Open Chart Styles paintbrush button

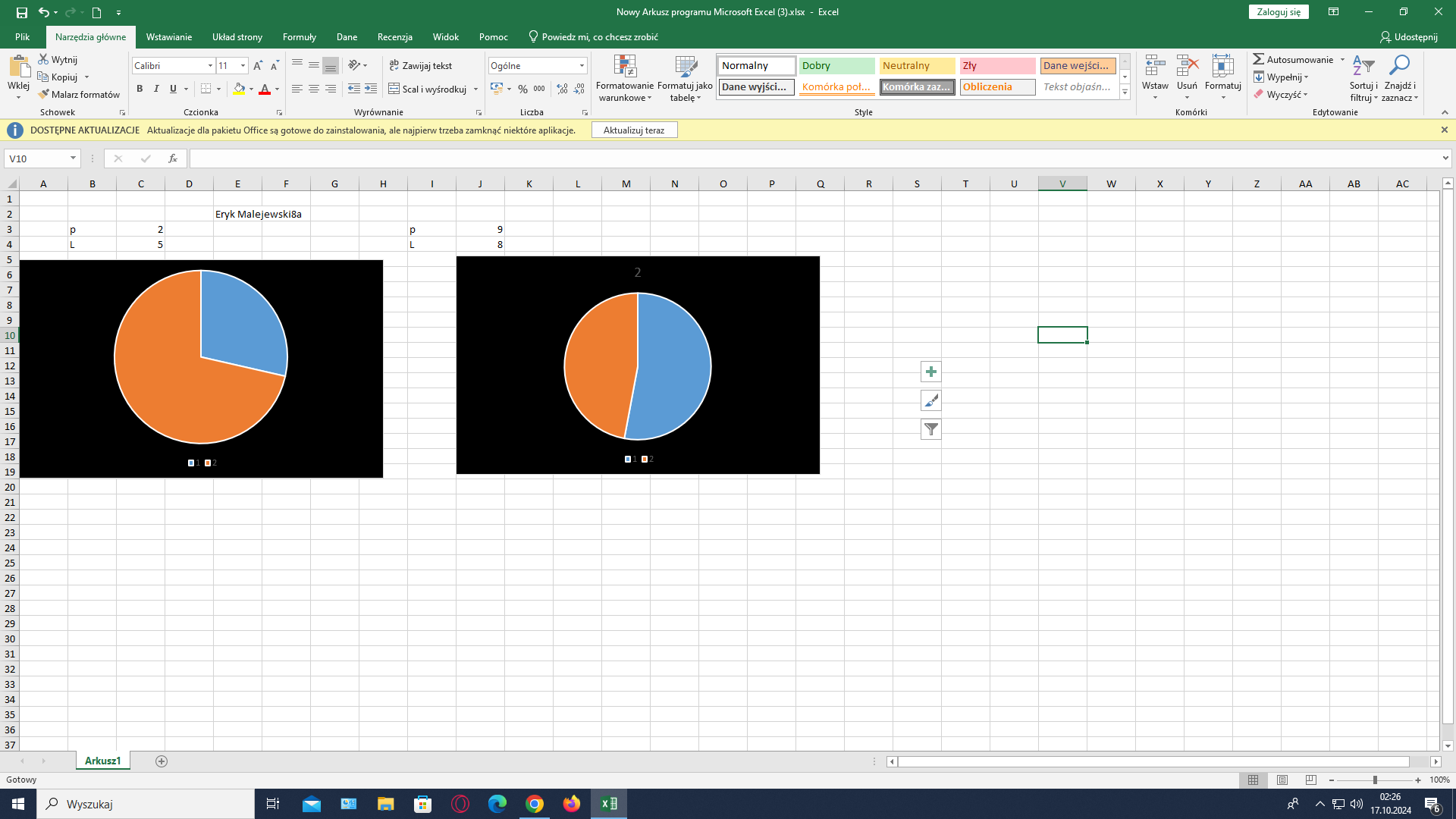coord(930,400)
